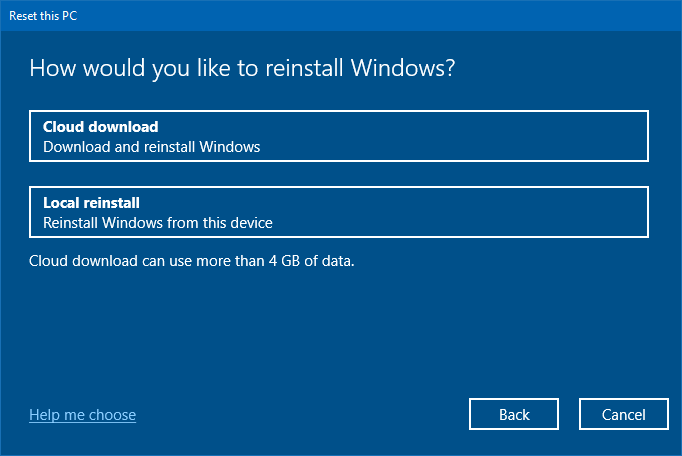Click the Reset this PC window caption

click(43, 16)
